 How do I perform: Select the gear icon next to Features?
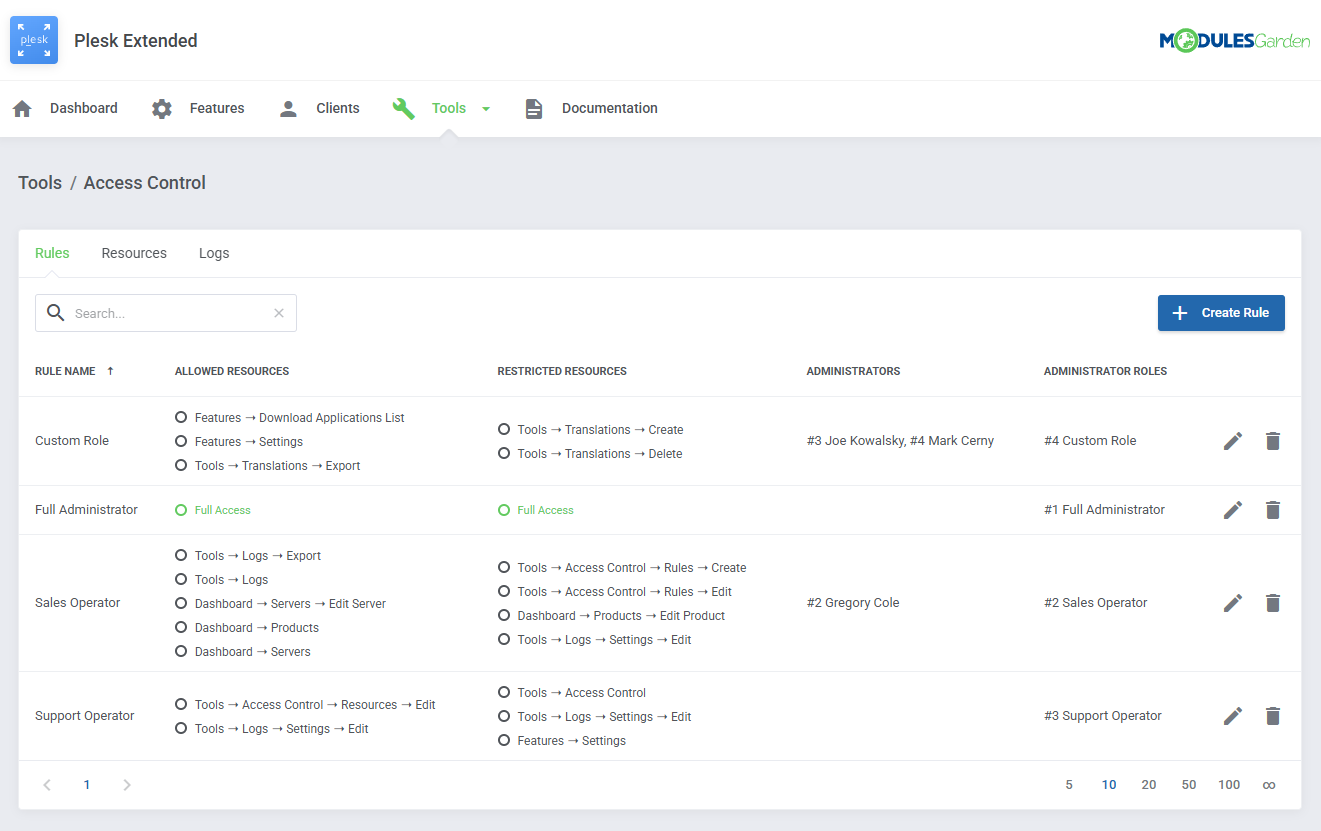click(161, 108)
